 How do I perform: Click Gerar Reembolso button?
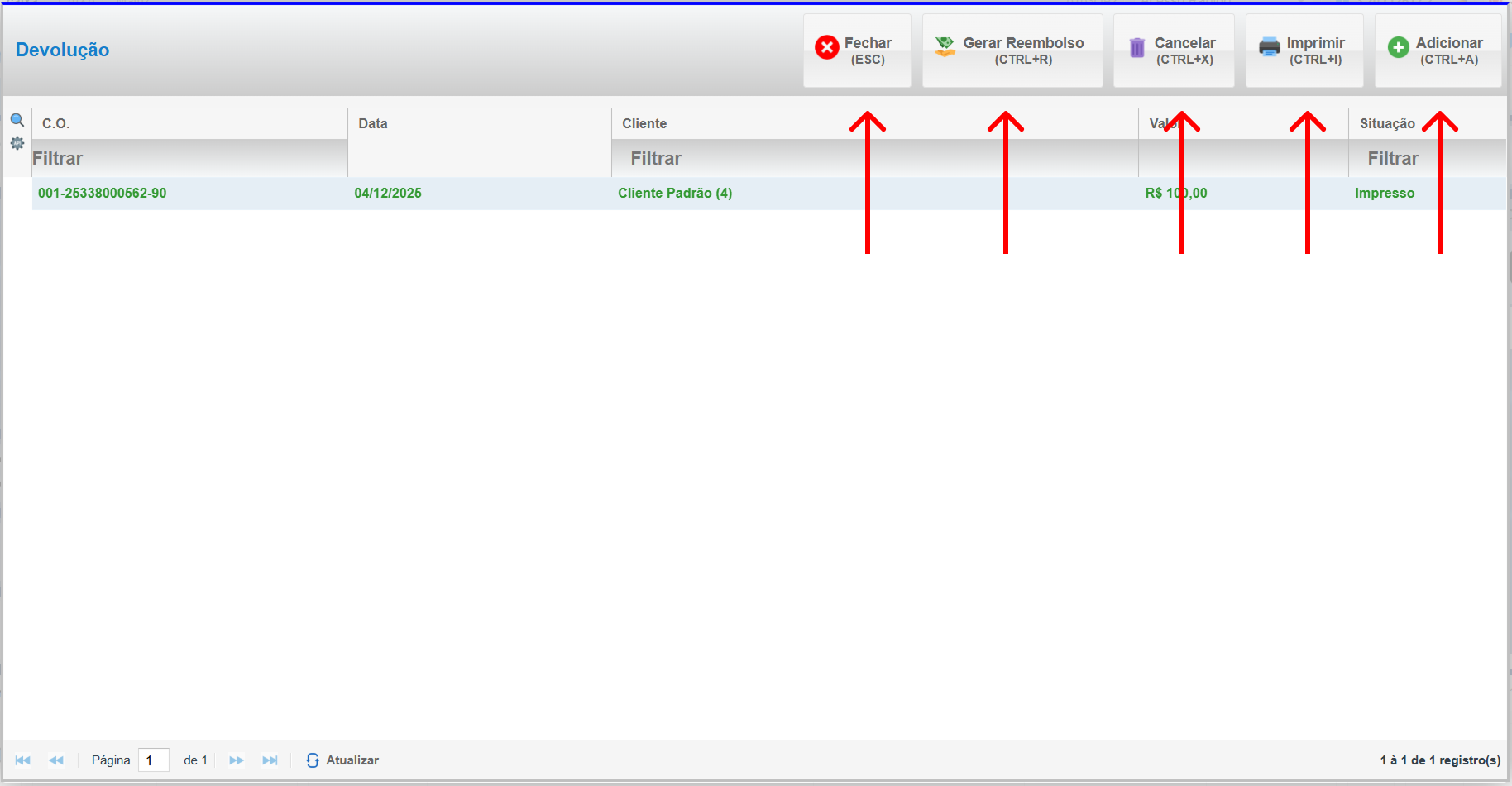(1012, 50)
